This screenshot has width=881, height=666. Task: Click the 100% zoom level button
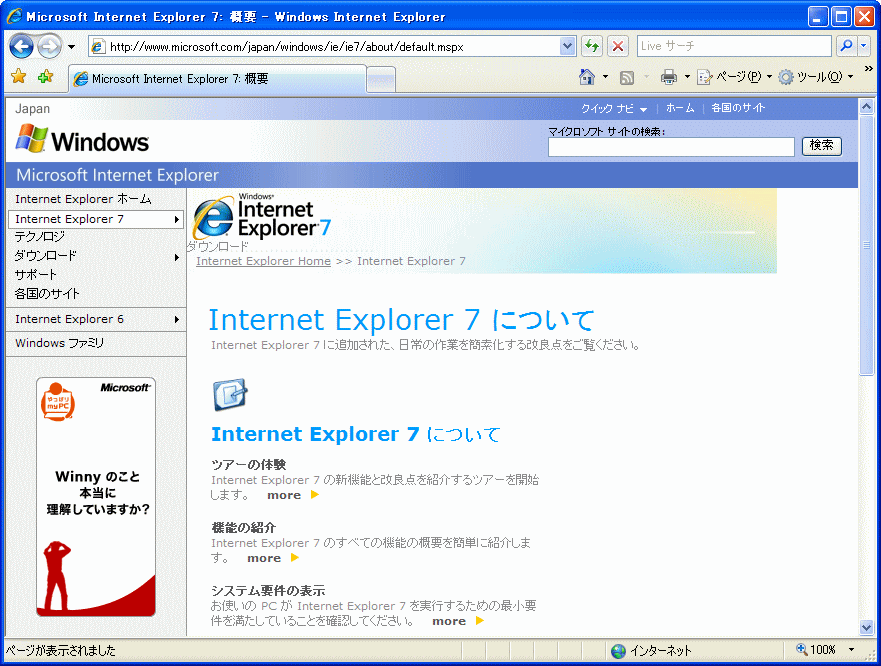point(816,650)
